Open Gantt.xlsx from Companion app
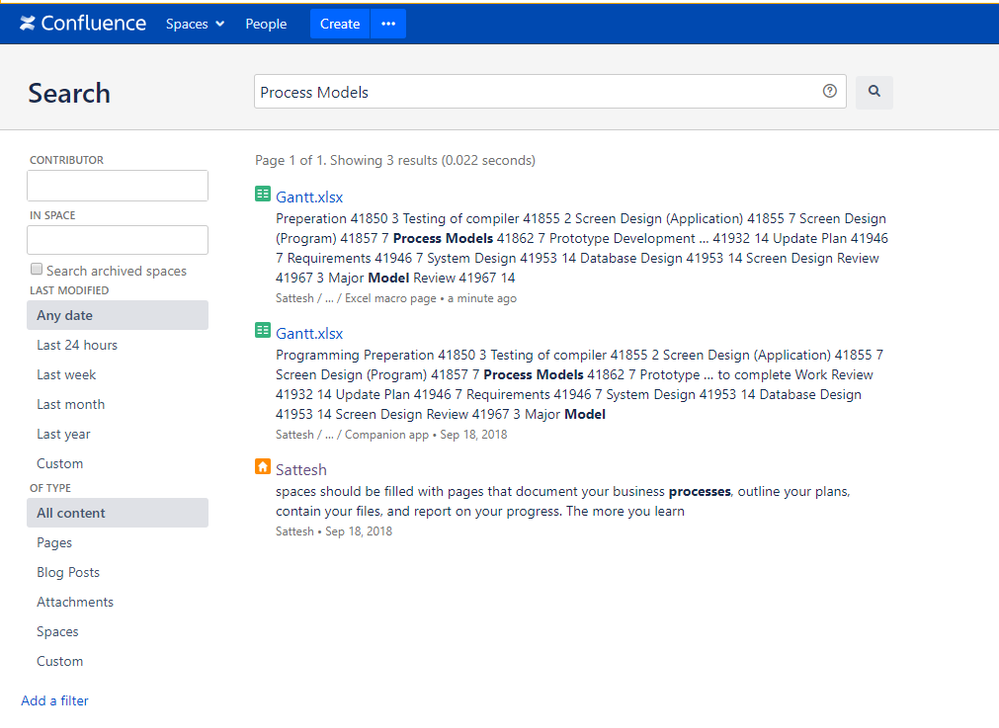The height and width of the screenshot is (728, 999). (x=309, y=333)
